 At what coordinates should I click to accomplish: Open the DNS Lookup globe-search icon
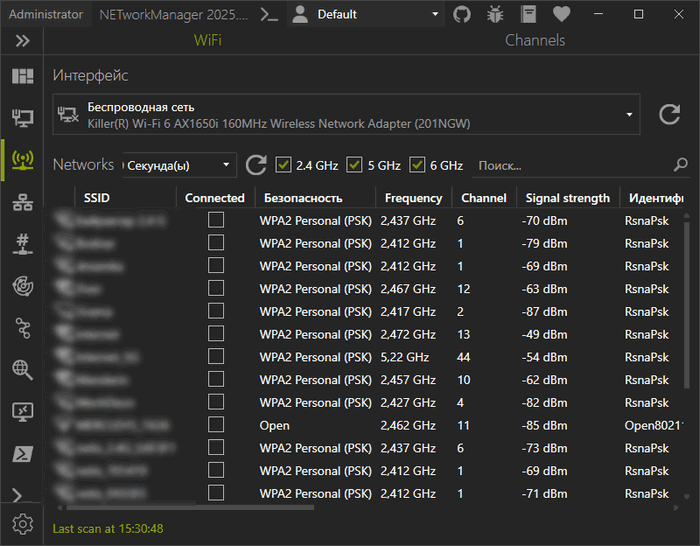(22, 369)
